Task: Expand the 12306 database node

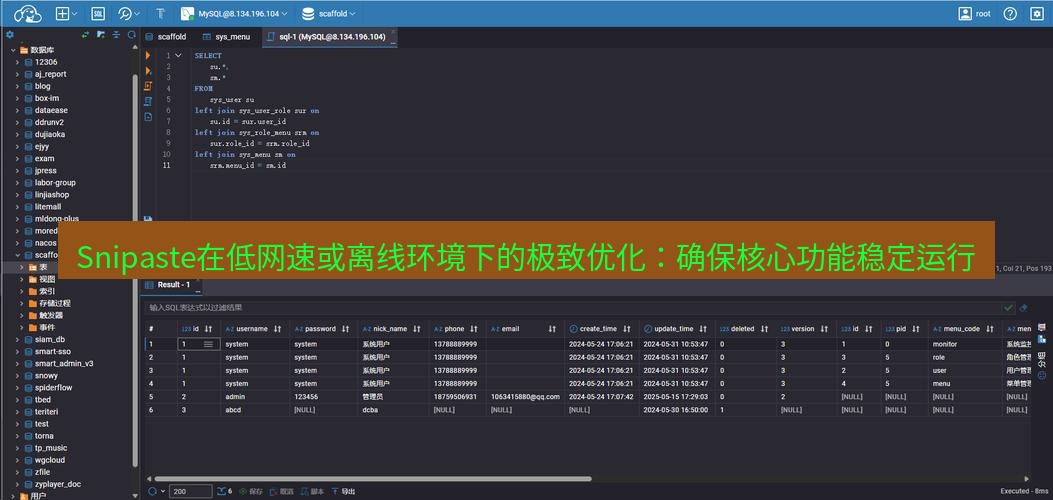Action: tap(18, 62)
